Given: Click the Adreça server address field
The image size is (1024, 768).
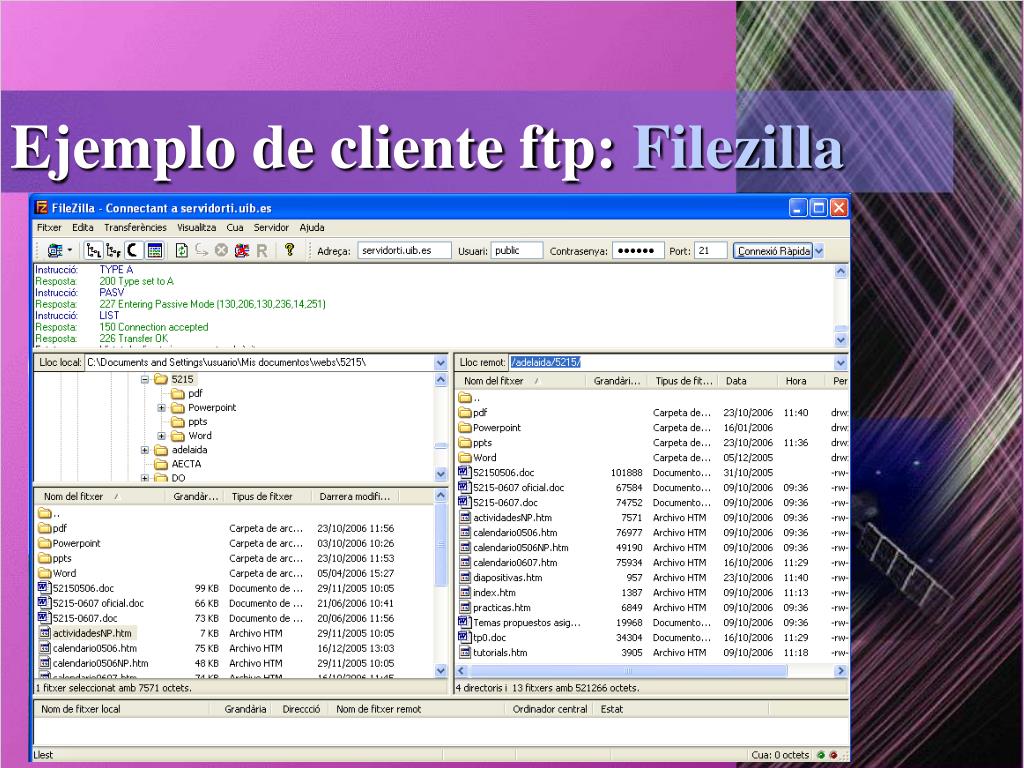Looking at the screenshot, I should 404,251.
